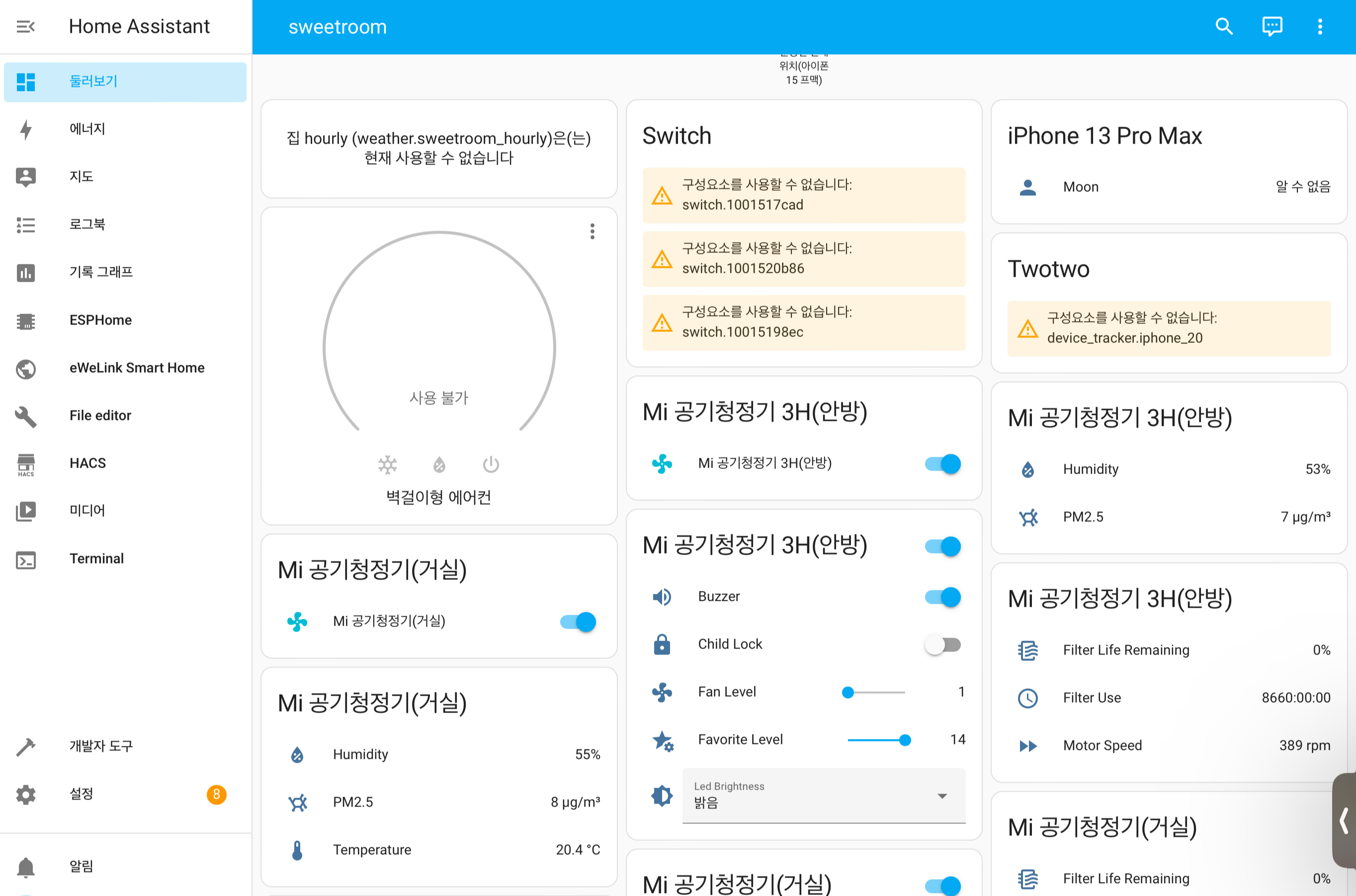Click the Fan Level fan icon
The image size is (1356, 896).
662,693
